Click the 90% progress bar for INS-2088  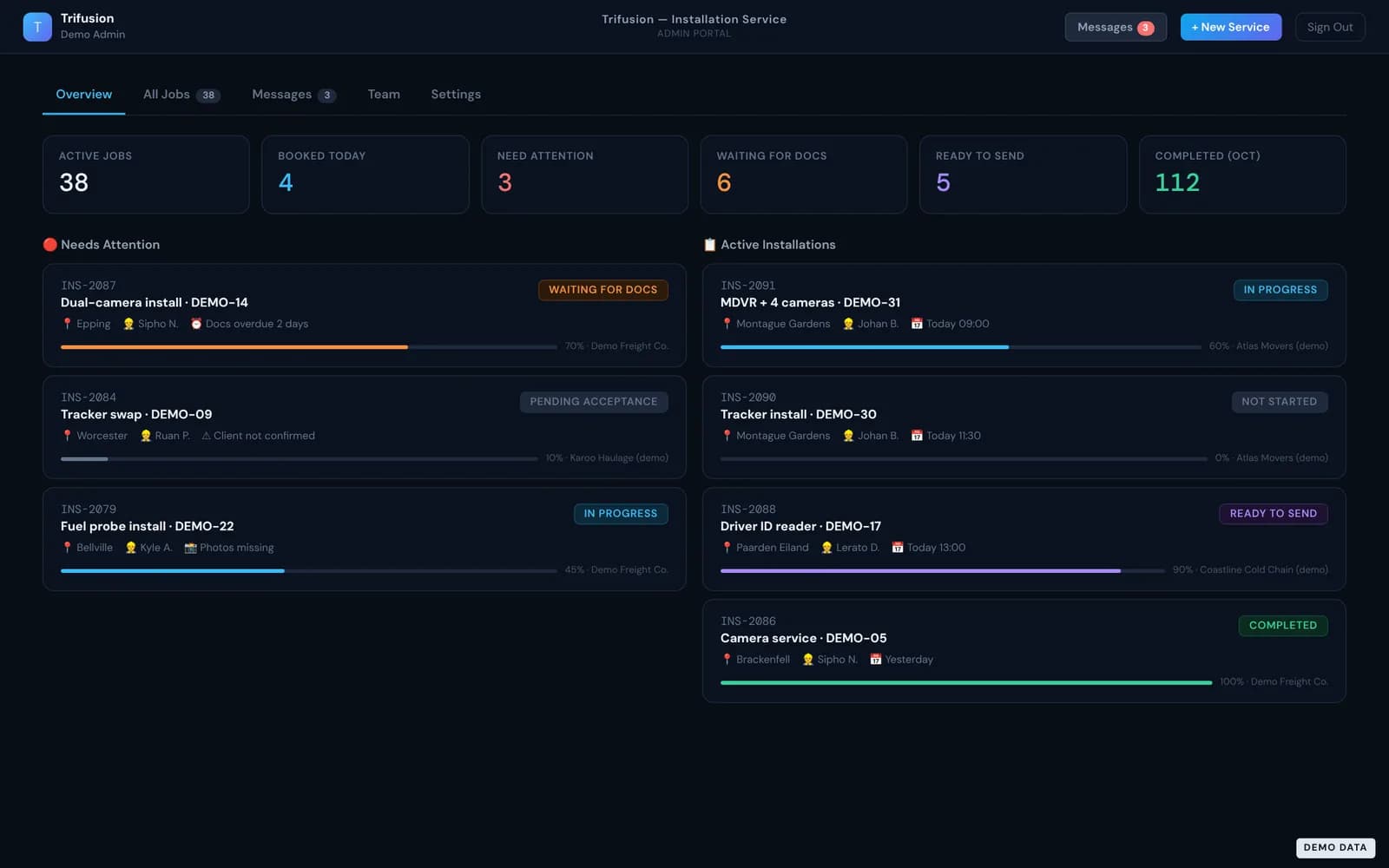click(943, 571)
